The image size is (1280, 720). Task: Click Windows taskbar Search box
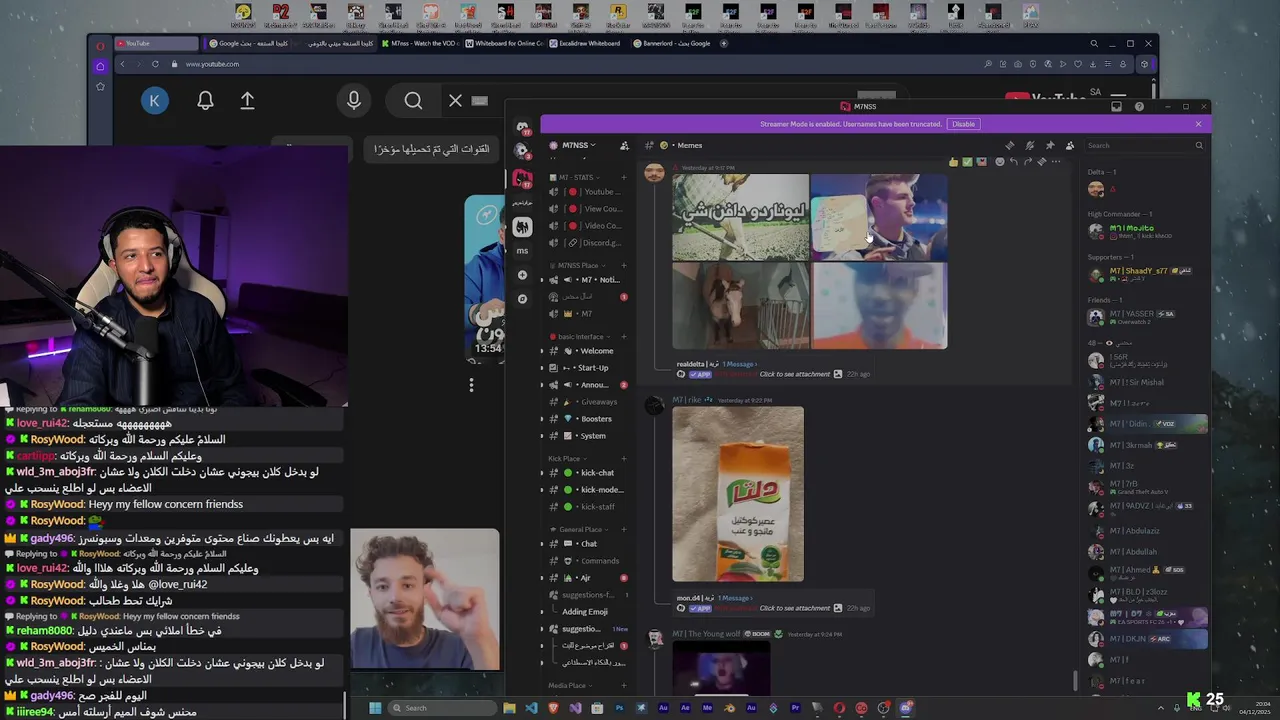click(443, 708)
